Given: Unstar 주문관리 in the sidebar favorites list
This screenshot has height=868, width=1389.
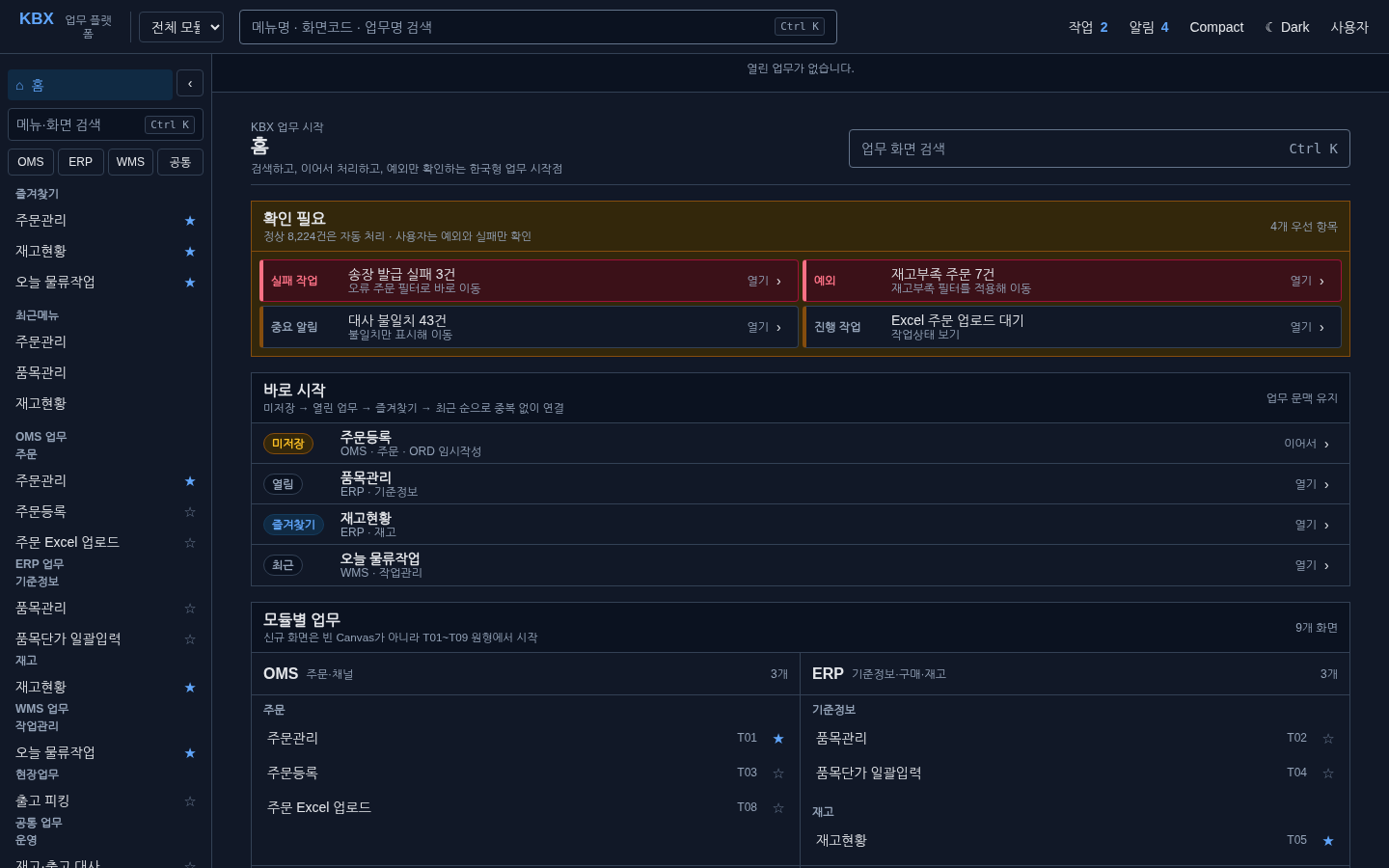Looking at the screenshot, I should (190, 221).
